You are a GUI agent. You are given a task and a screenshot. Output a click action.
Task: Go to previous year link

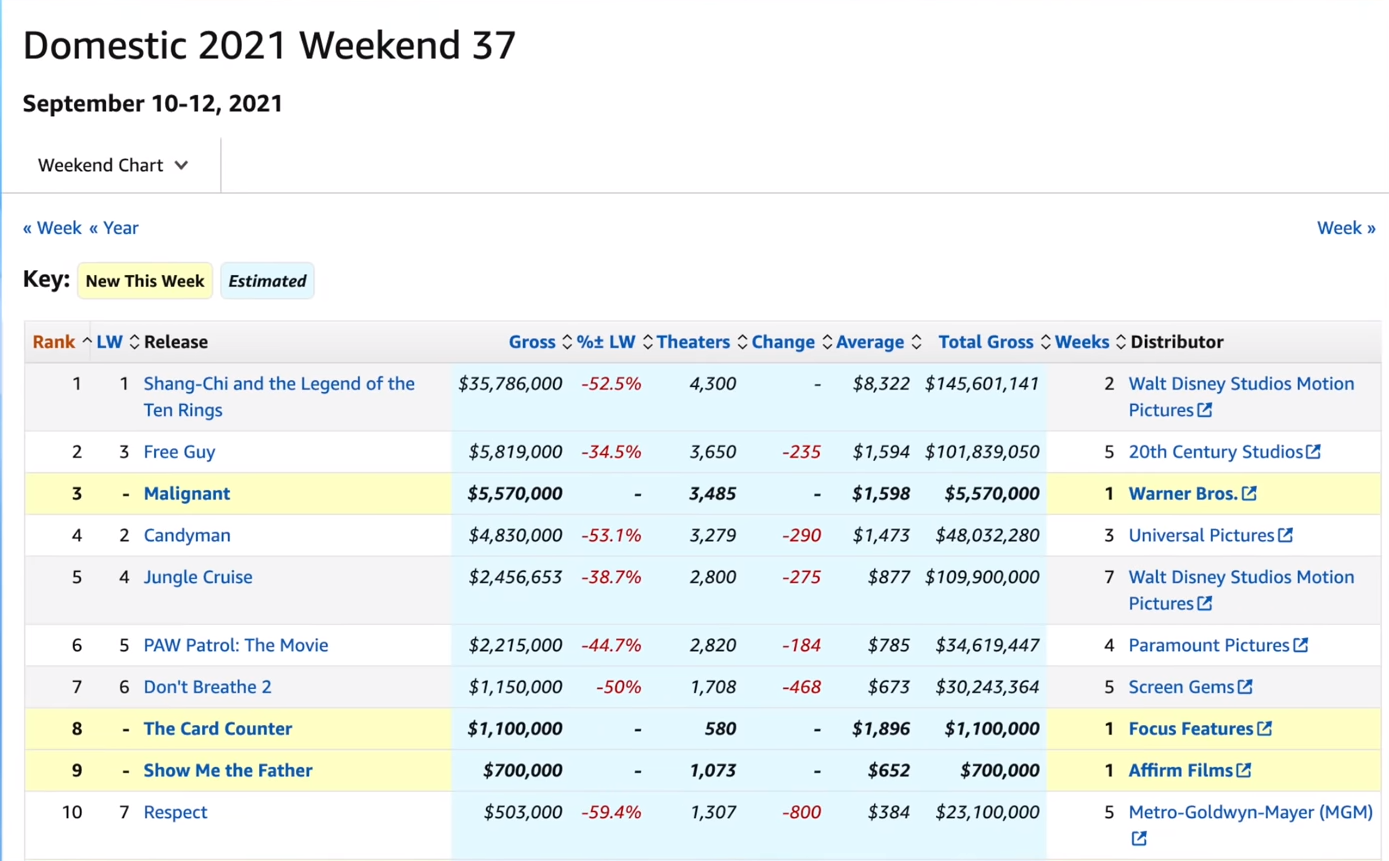click(114, 228)
